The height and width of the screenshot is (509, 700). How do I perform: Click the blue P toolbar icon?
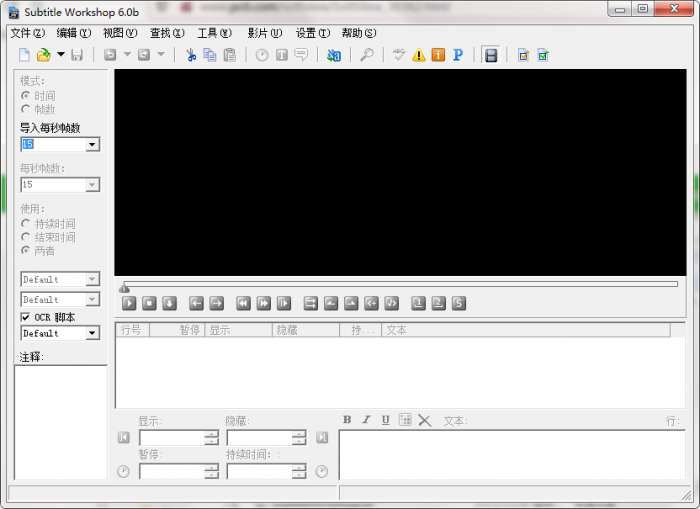[458, 55]
